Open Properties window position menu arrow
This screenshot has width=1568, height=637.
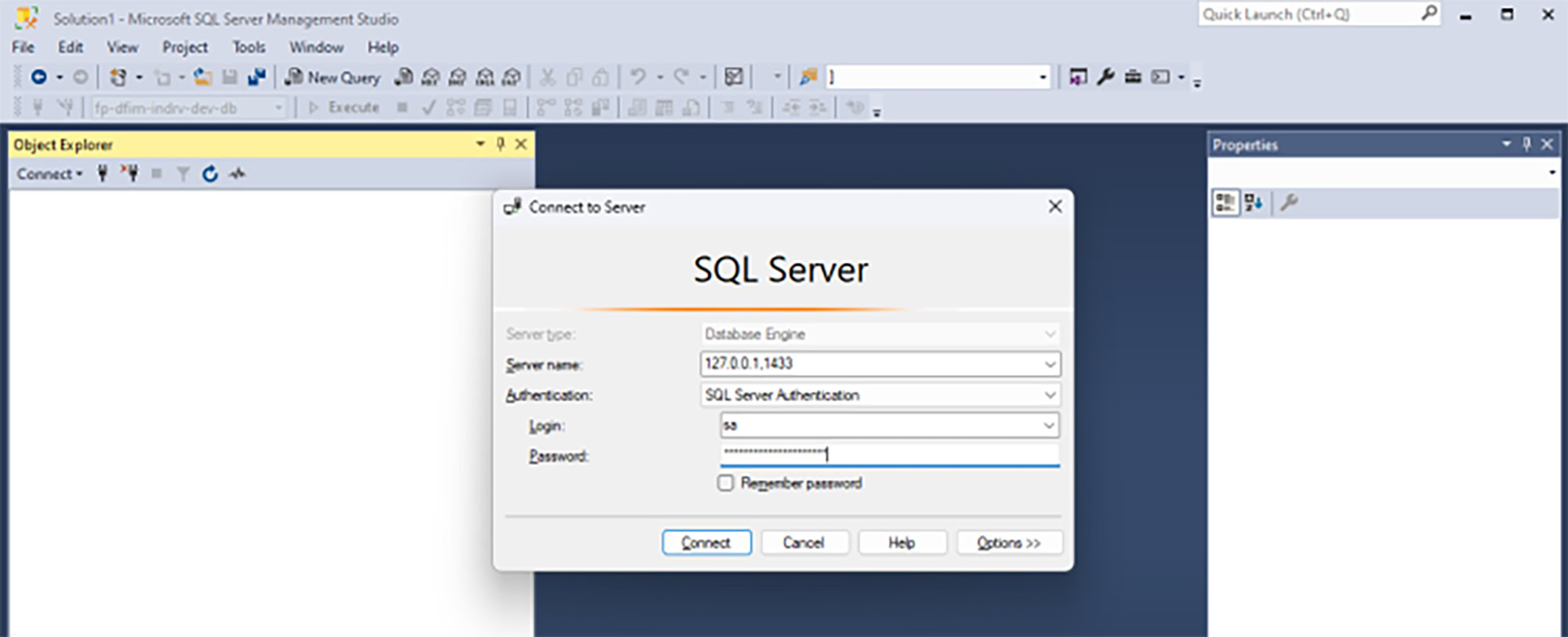click(1506, 144)
